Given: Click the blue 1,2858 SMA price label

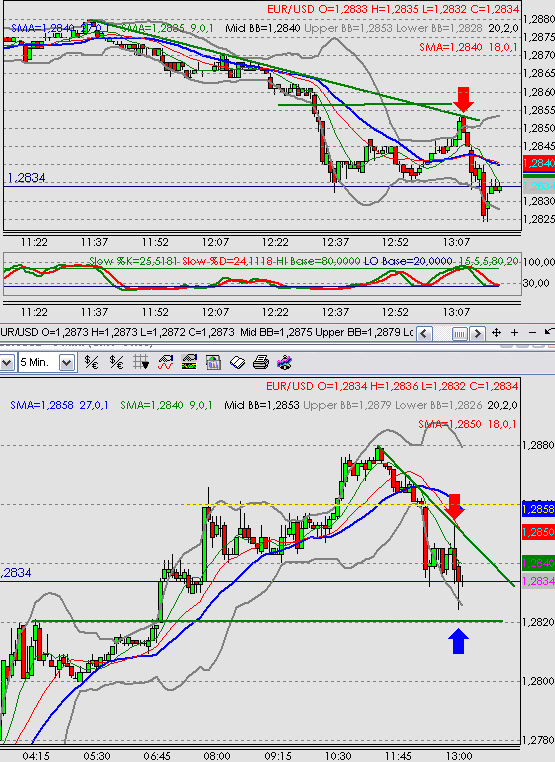Looking at the screenshot, I should [538, 509].
